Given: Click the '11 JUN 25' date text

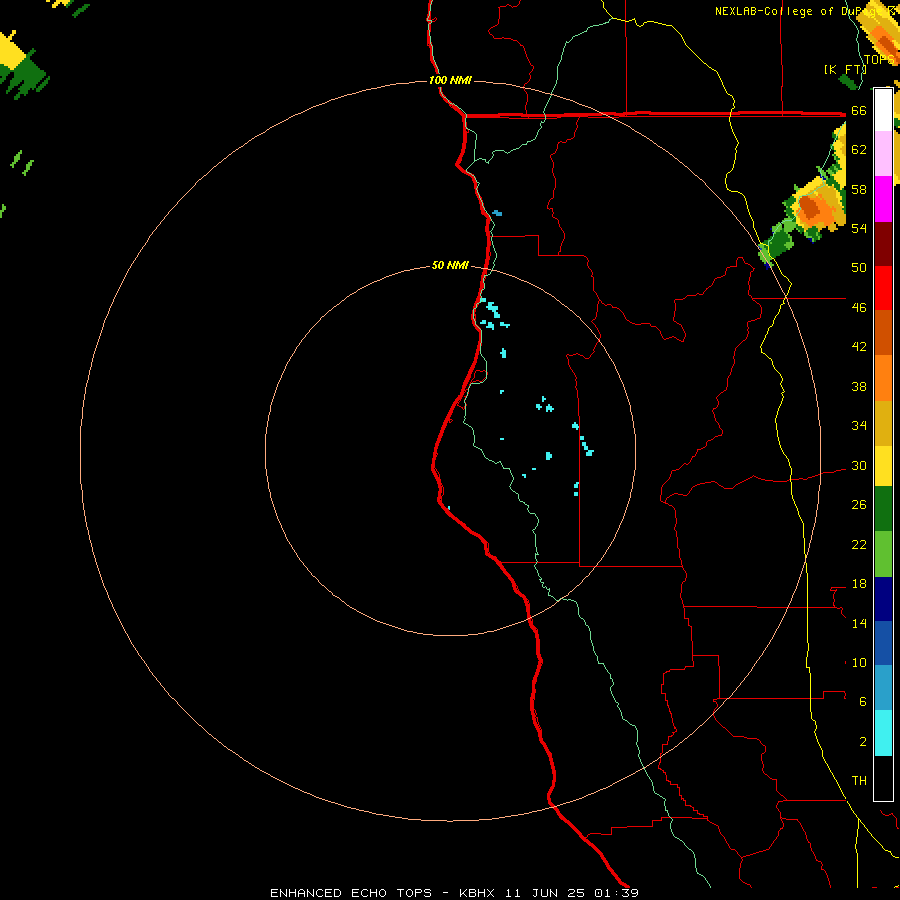Looking at the screenshot, I should tap(545, 893).
